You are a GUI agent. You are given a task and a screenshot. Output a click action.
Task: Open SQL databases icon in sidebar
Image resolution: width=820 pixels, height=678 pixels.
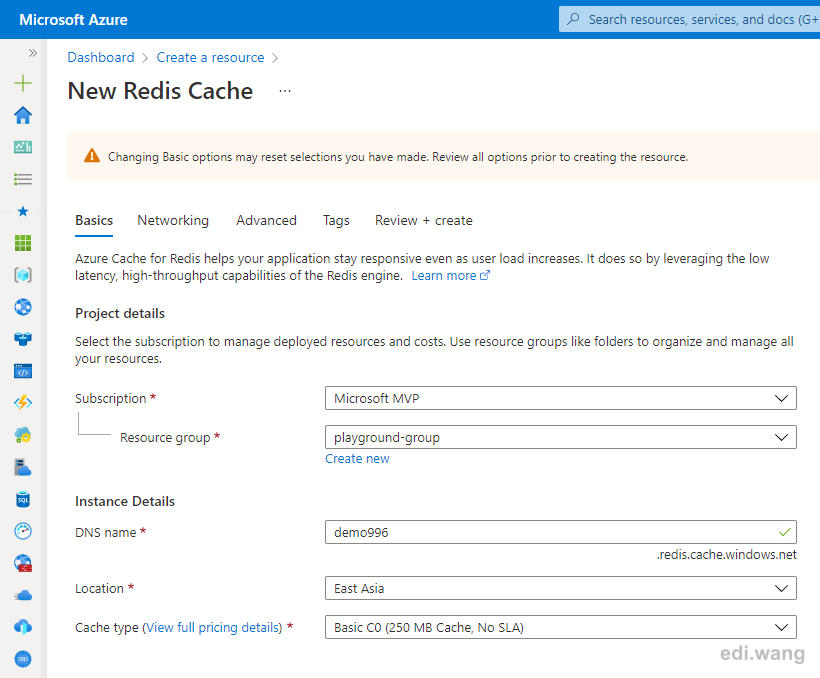(23, 500)
